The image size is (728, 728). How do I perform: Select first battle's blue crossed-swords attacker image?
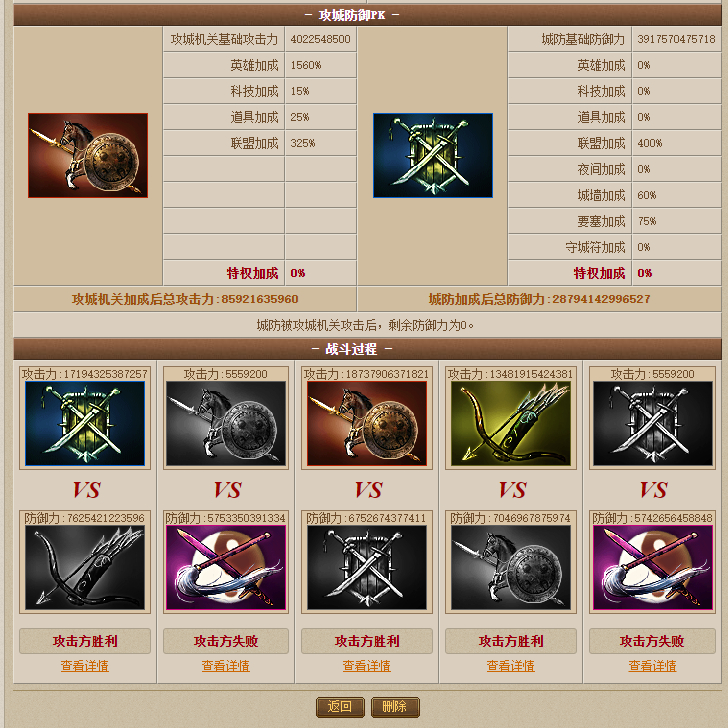point(85,423)
